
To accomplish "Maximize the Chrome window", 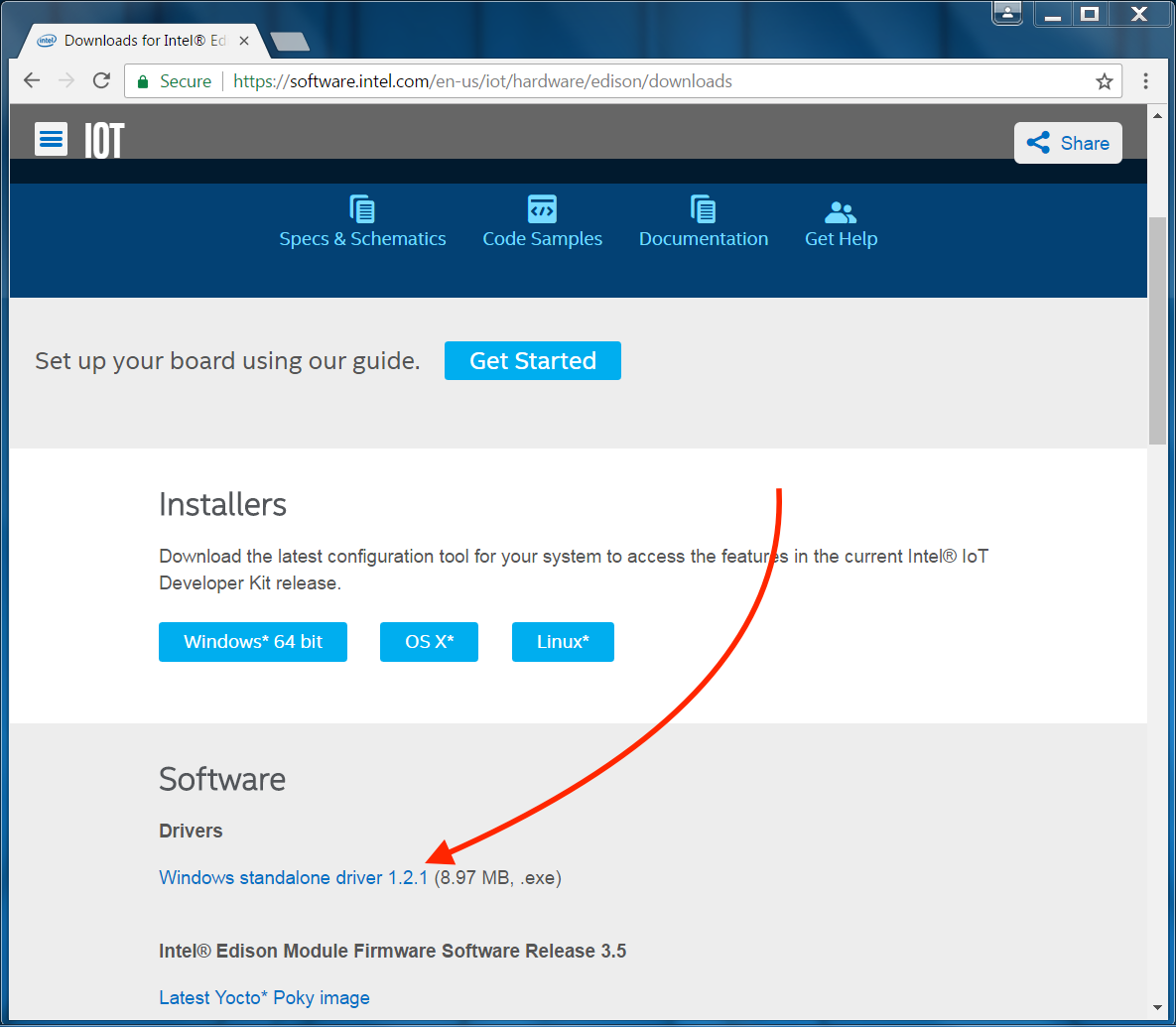I will pos(1090,14).
